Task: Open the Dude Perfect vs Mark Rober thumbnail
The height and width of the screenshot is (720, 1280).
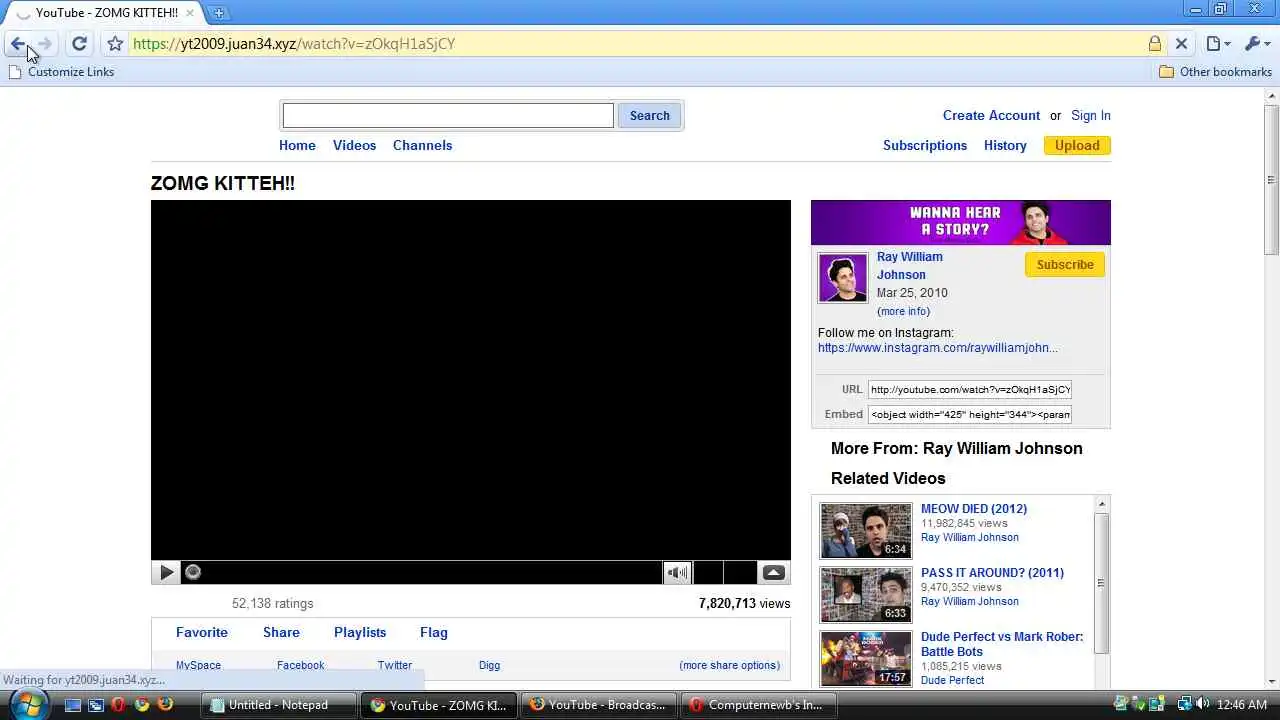Action: [866, 658]
